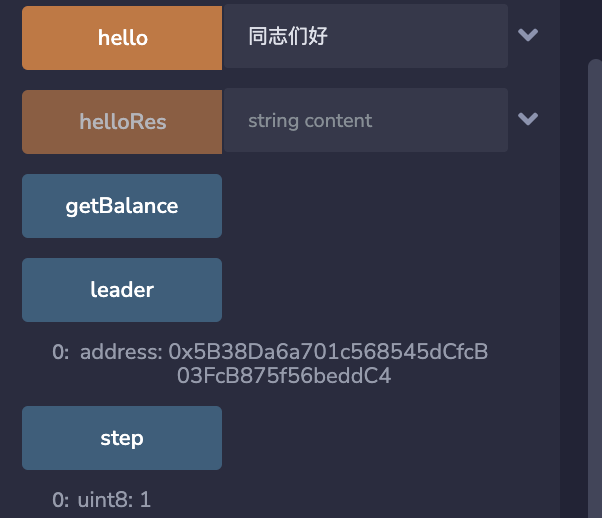
Task: Click the orange hello transaction button
Action: 122,38
